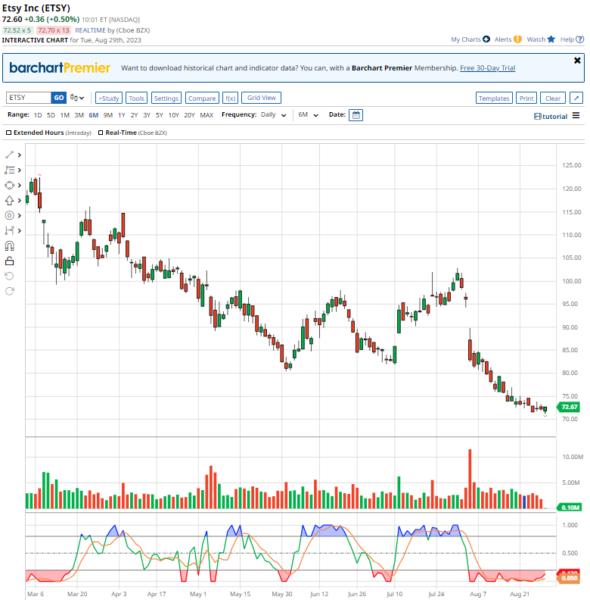590x600 pixels.
Task: Open the Templates button
Action: pyautogui.click(x=494, y=98)
